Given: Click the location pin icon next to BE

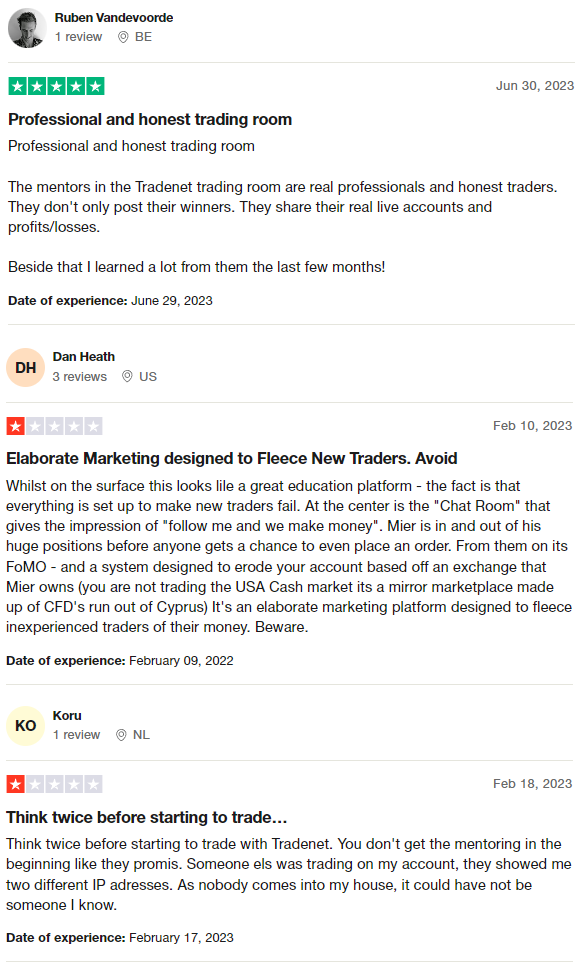Looking at the screenshot, I should click(x=123, y=37).
